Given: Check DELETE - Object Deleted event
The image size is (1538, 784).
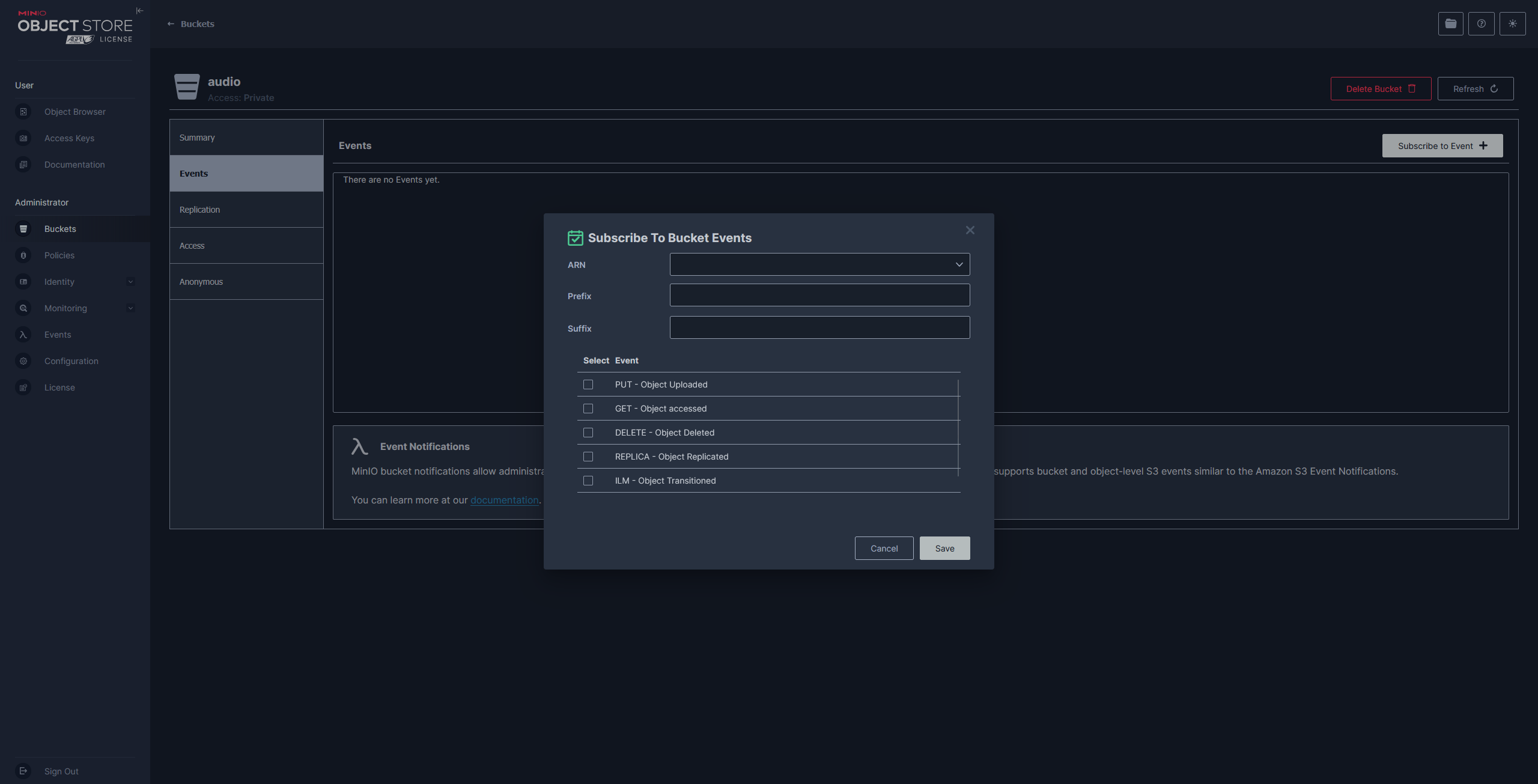Looking at the screenshot, I should (588, 433).
